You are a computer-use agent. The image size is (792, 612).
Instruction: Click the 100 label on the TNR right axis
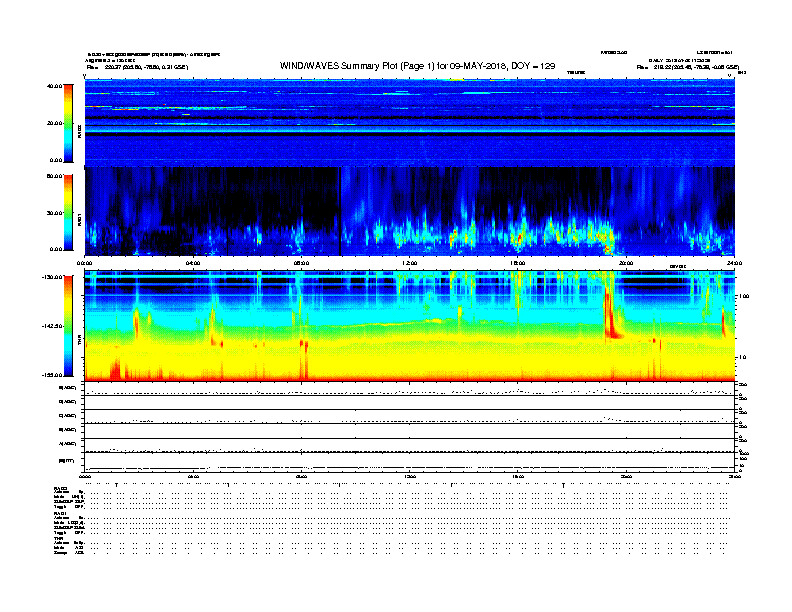pyautogui.click(x=744, y=296)
